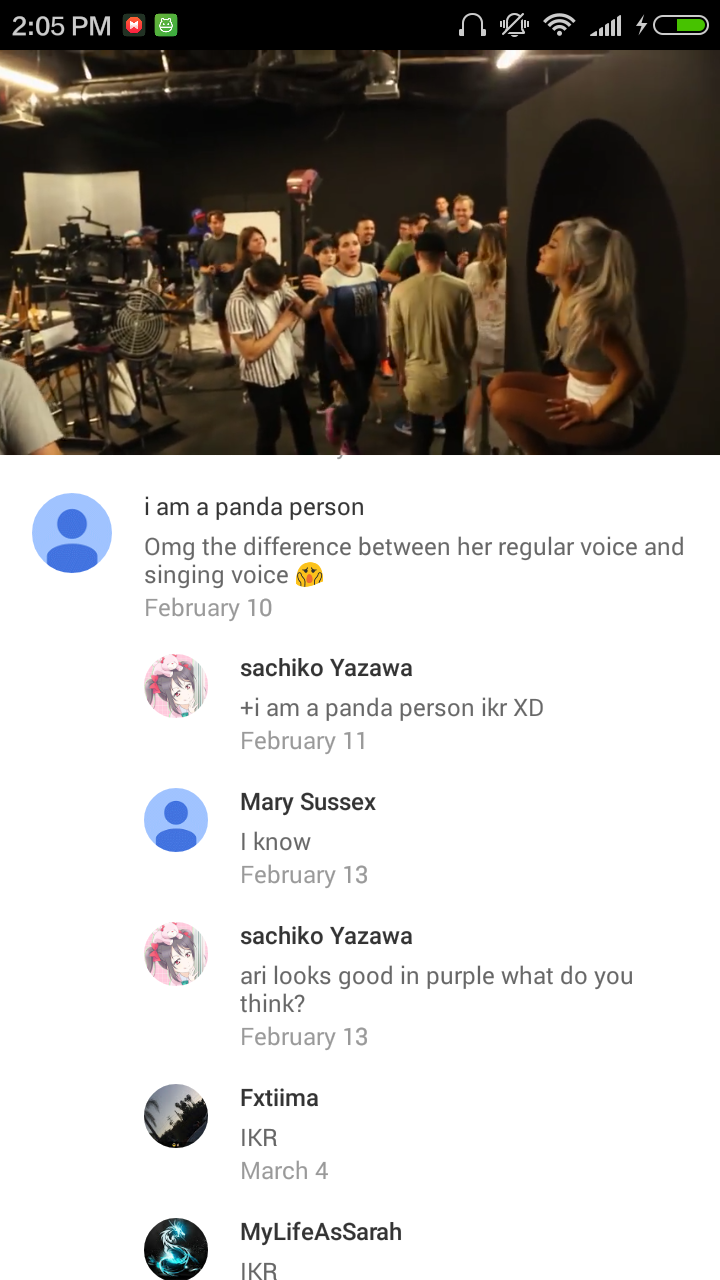
Task: Open Mary Sussex's channel name
Action: point(308,802)
